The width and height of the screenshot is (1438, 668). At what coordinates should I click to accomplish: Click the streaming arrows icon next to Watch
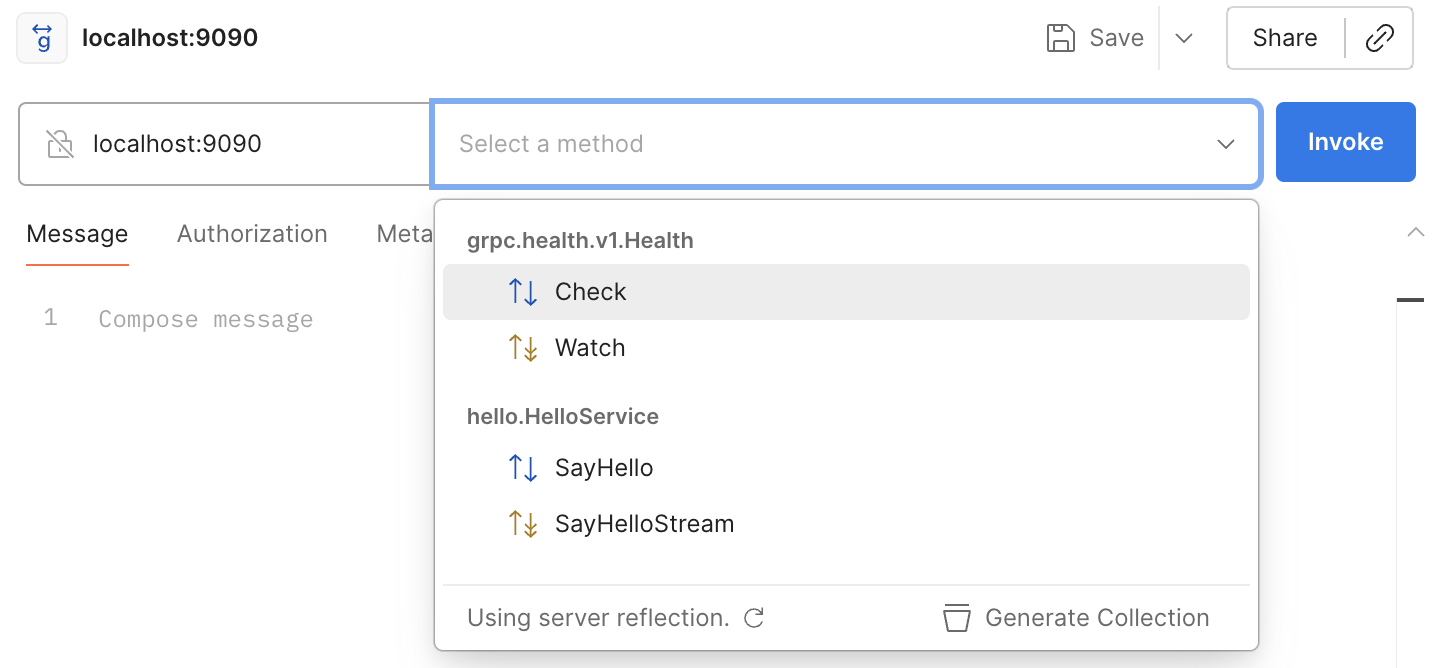[x=523, y=348]
